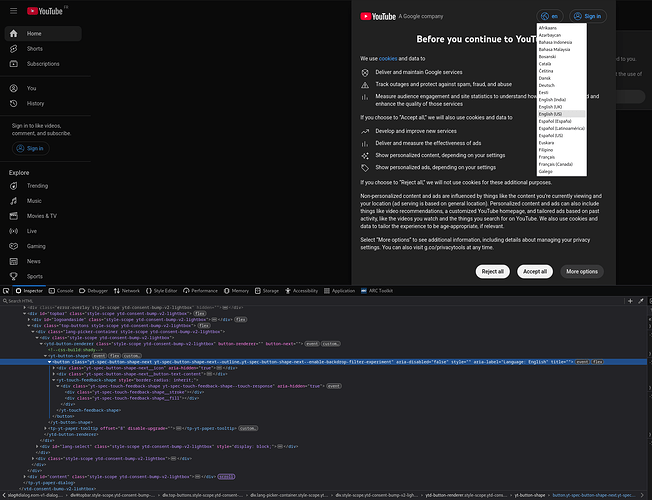Viewport: 652px width, 500px height.
Task: Choose English (US) in the language list
Action: coord(561,114)
